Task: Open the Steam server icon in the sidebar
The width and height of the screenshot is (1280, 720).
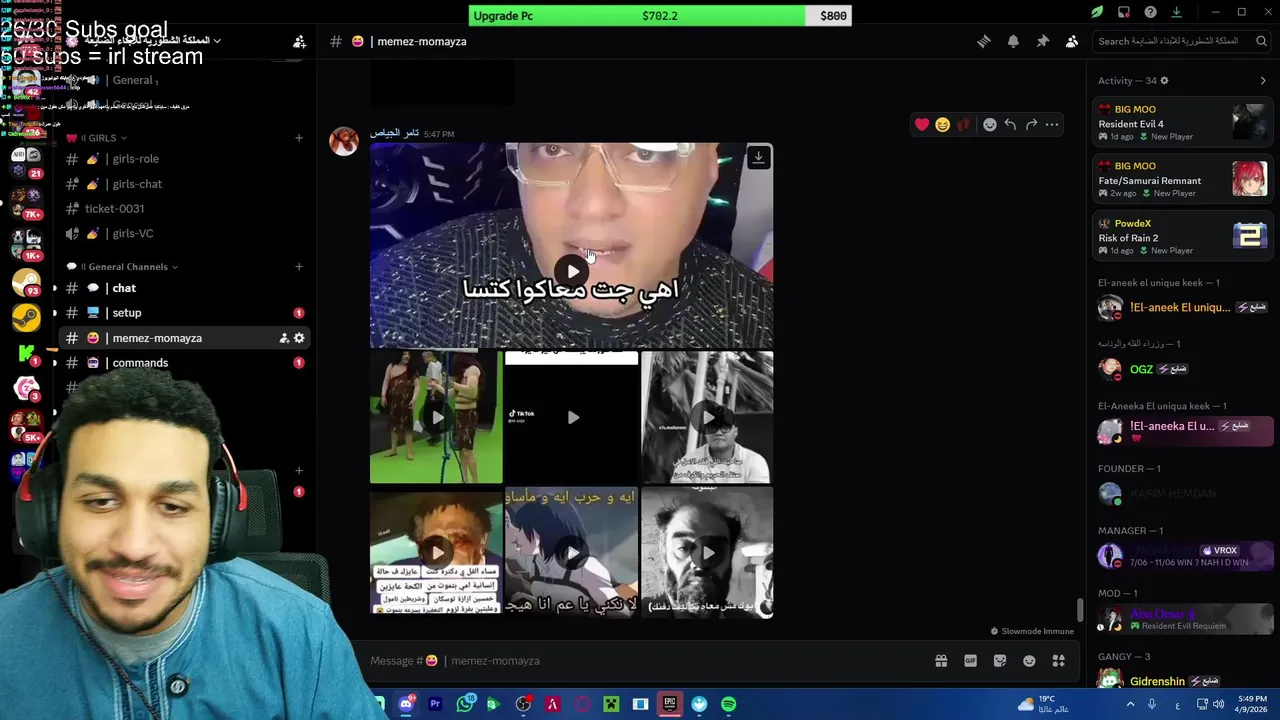Action: coord(26,317)
